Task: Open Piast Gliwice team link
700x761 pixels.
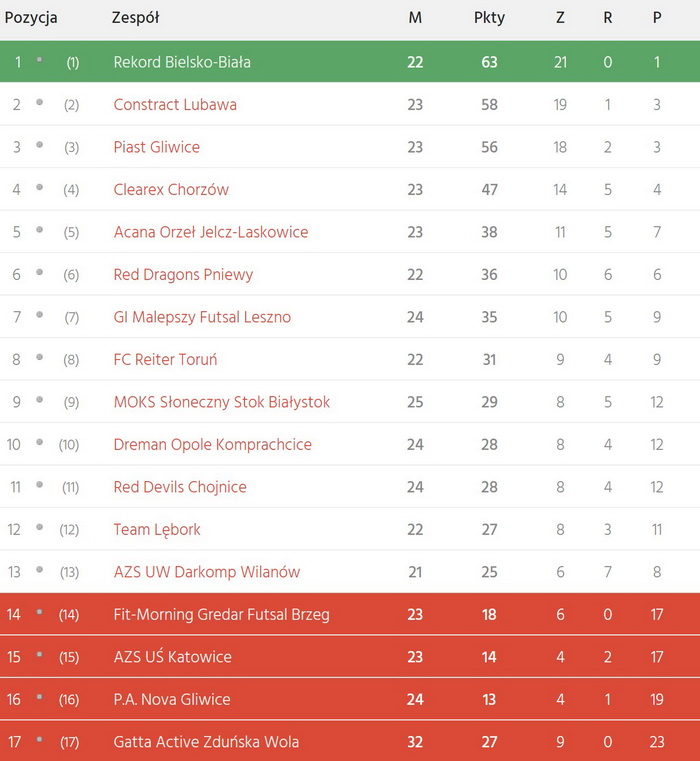Action: 157,147
